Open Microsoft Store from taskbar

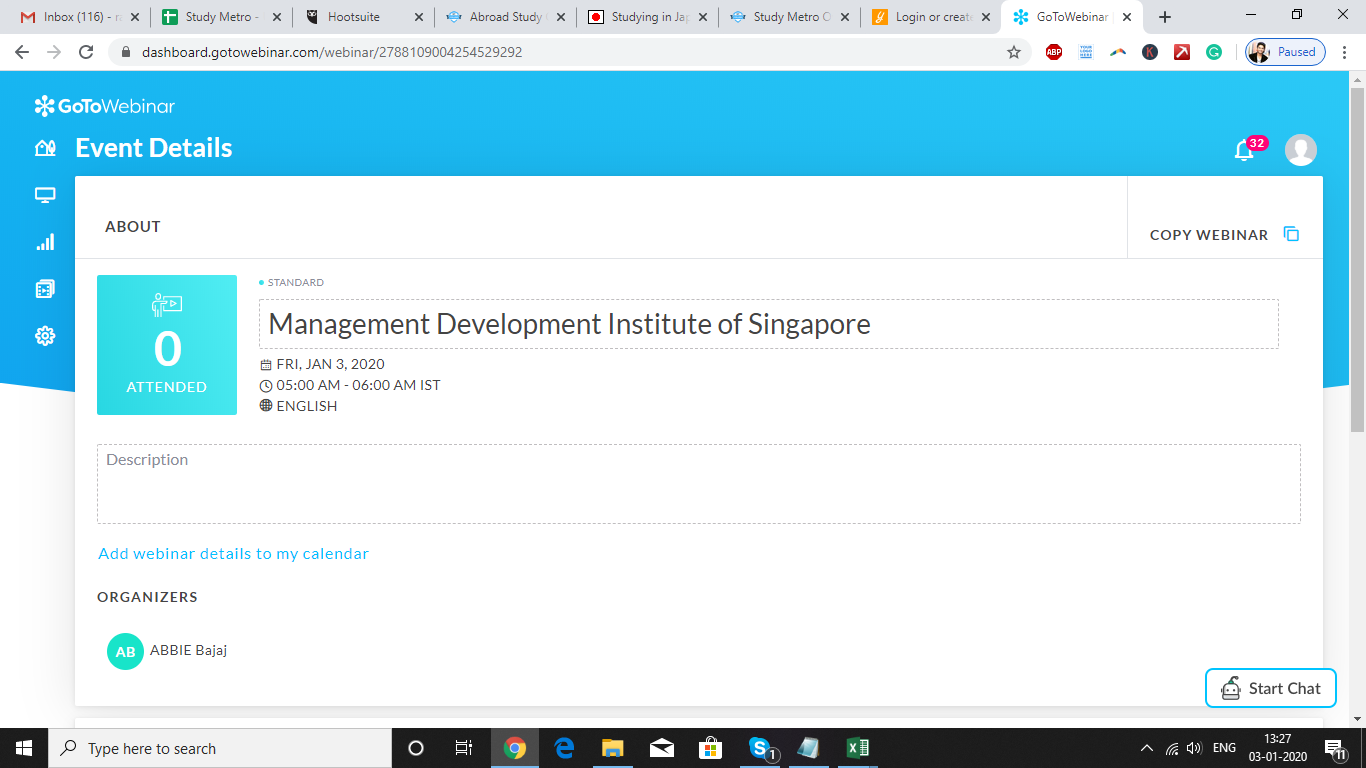(711, 748)
